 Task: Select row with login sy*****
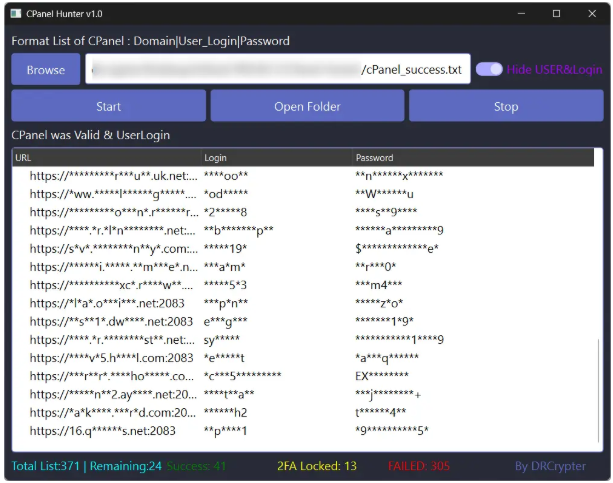[x=303, y=339]
